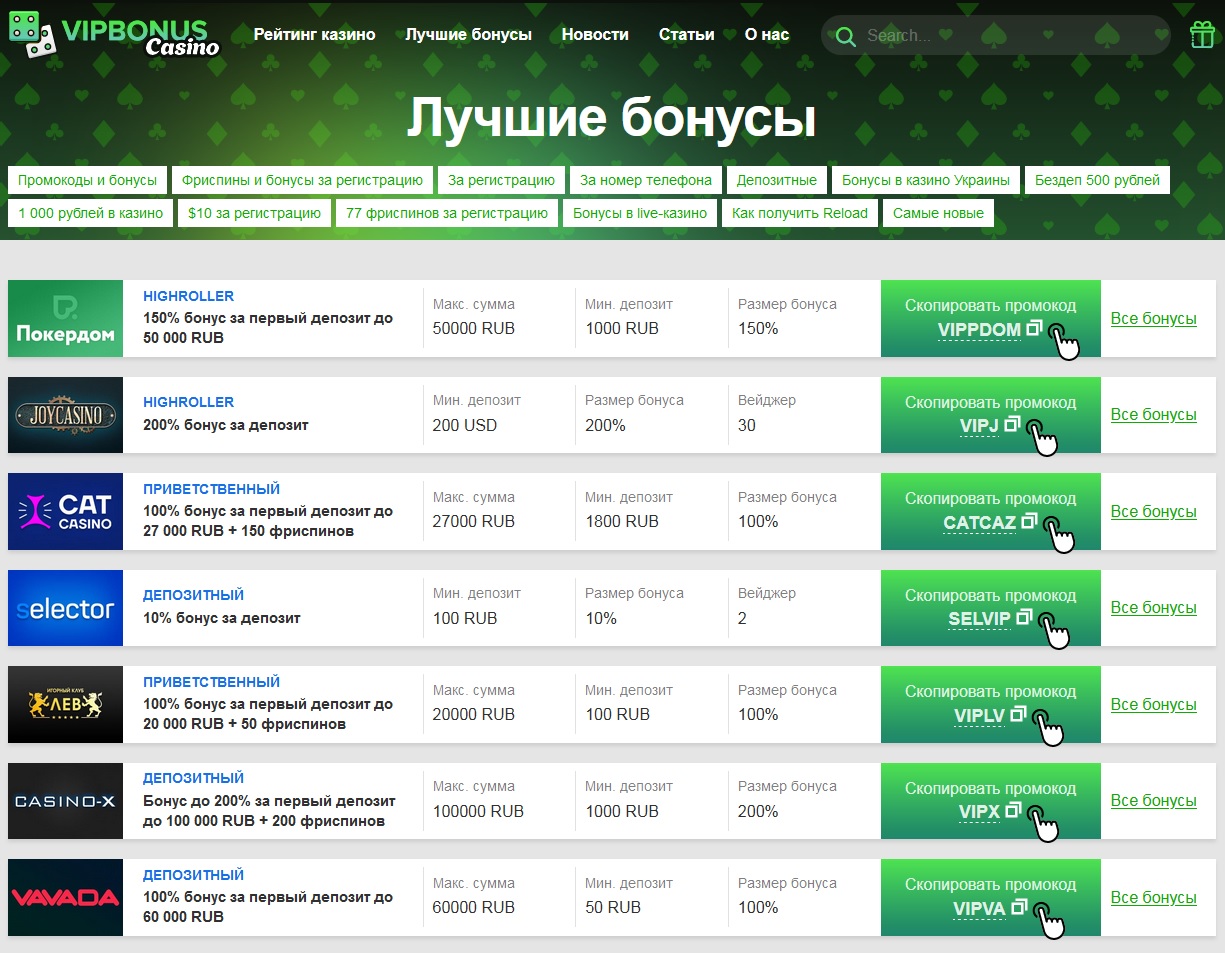
Task: Open the Лев casino logo
Action: [65, 704]
